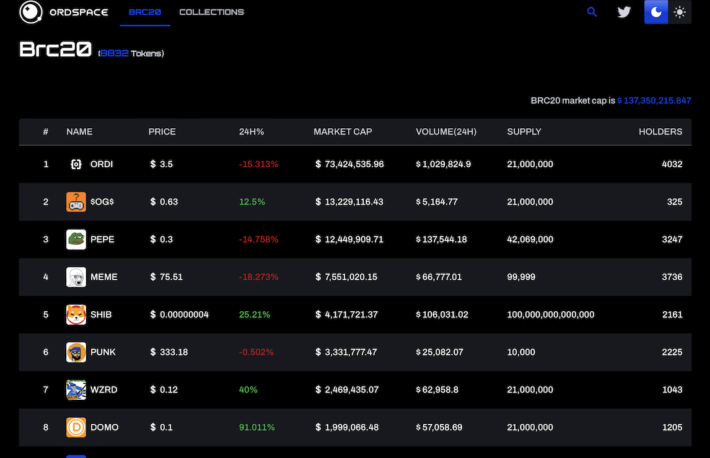Screen dimensions: 710x458
Task: Click the $ 137,350,215.847 market cap value
Action: click(x=654, y=101)
